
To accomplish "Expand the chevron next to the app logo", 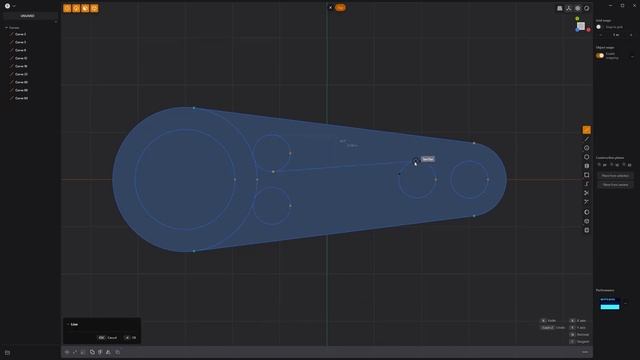I will click(x=14, y=6).
